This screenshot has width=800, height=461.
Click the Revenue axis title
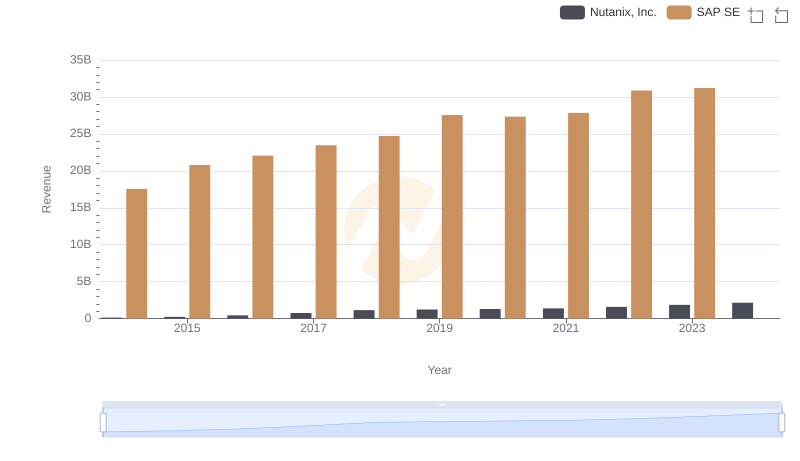[46, 189]
